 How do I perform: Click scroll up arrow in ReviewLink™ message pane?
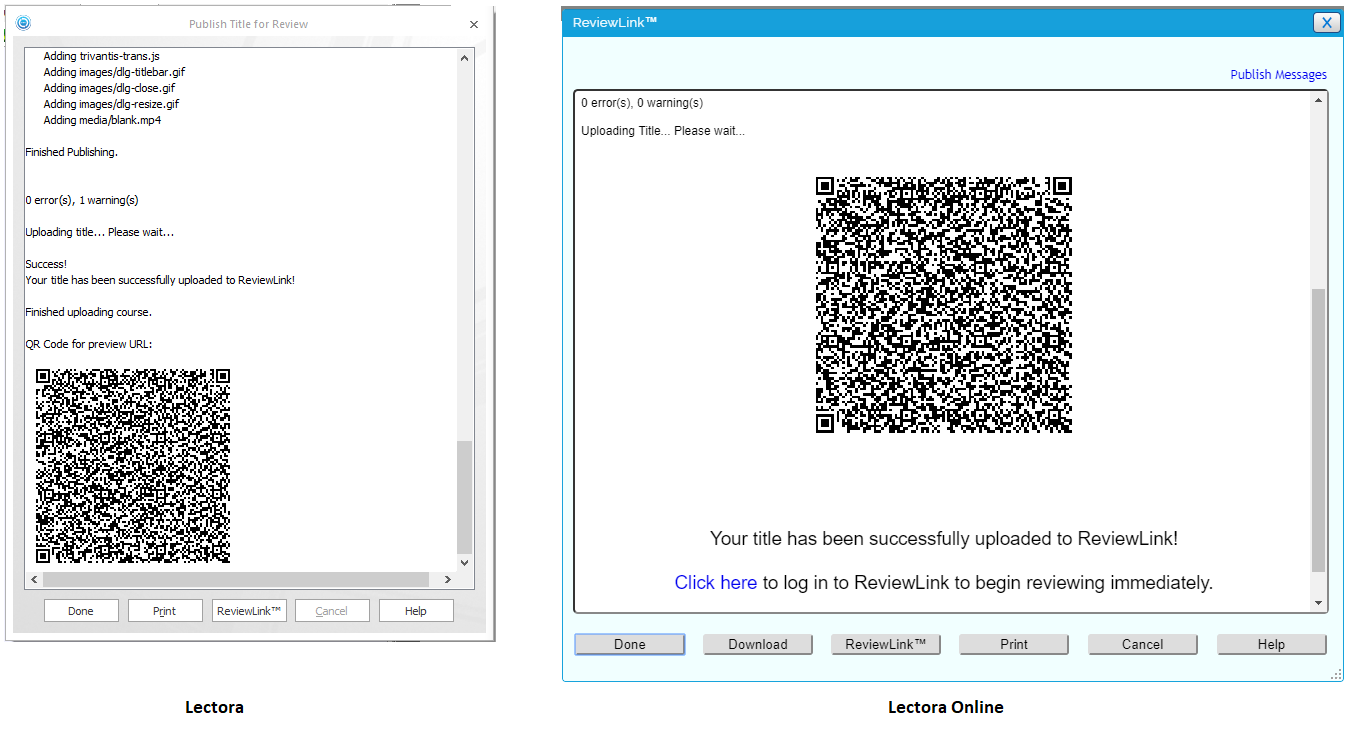tap(1319, 100)
